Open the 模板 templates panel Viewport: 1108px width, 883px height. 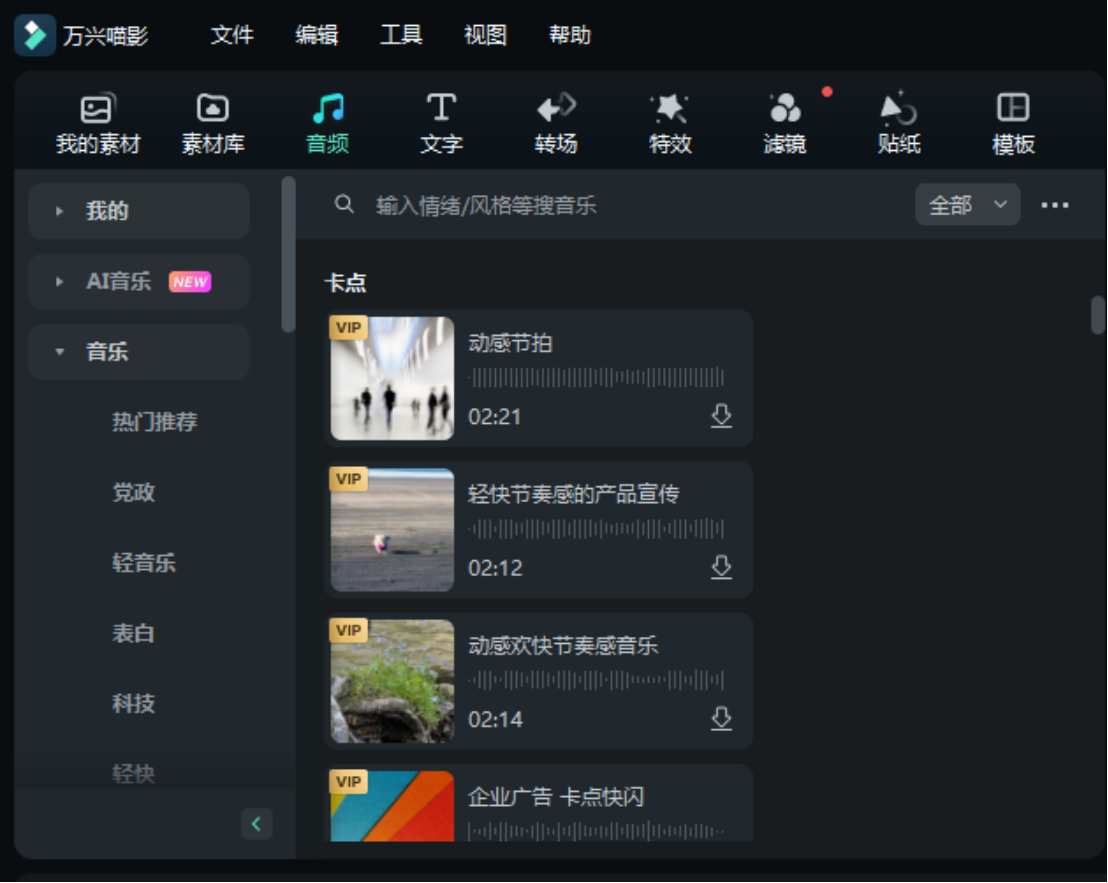[x=1011, y=120]
